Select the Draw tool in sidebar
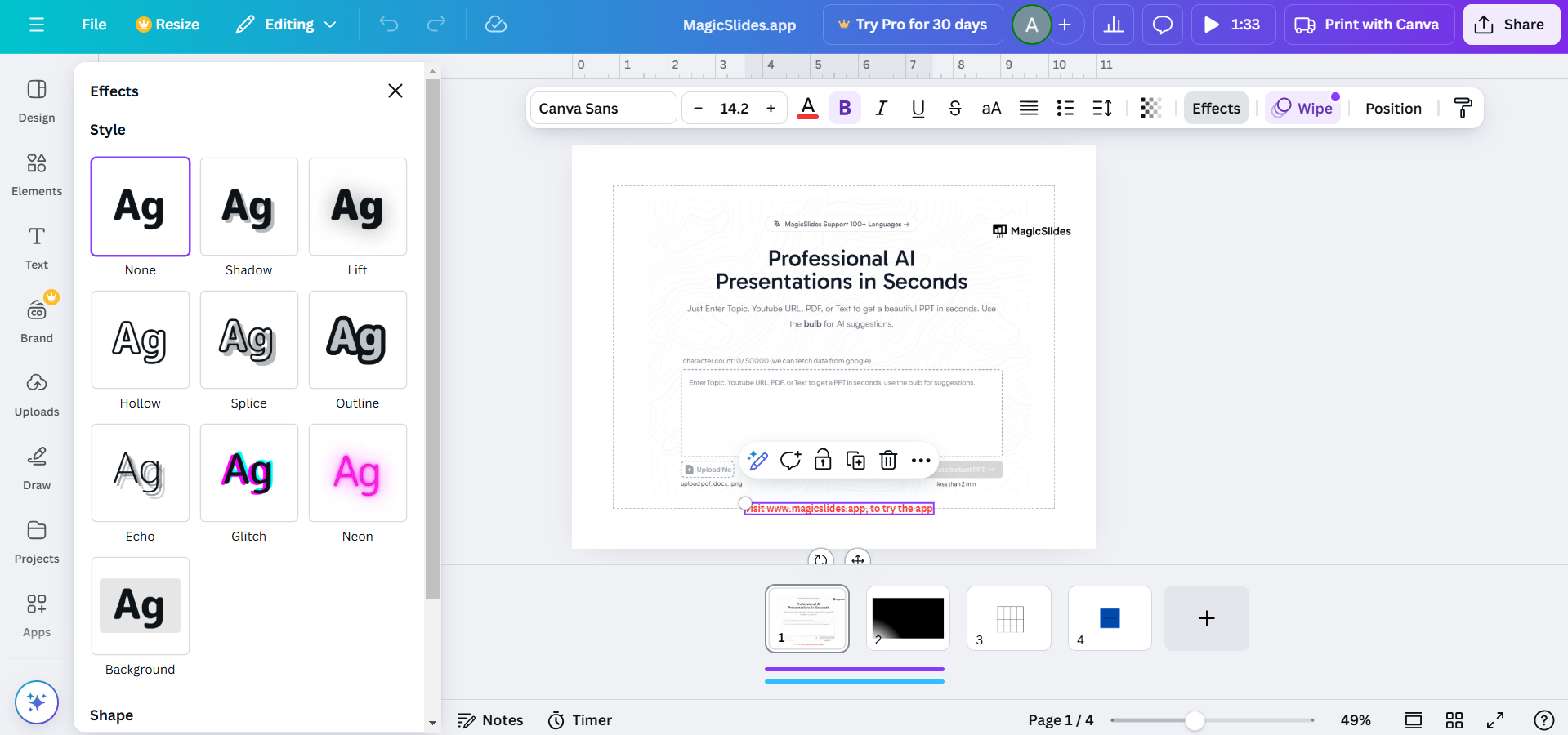This screenshot has width=1568, height=735. pos(37,468)
